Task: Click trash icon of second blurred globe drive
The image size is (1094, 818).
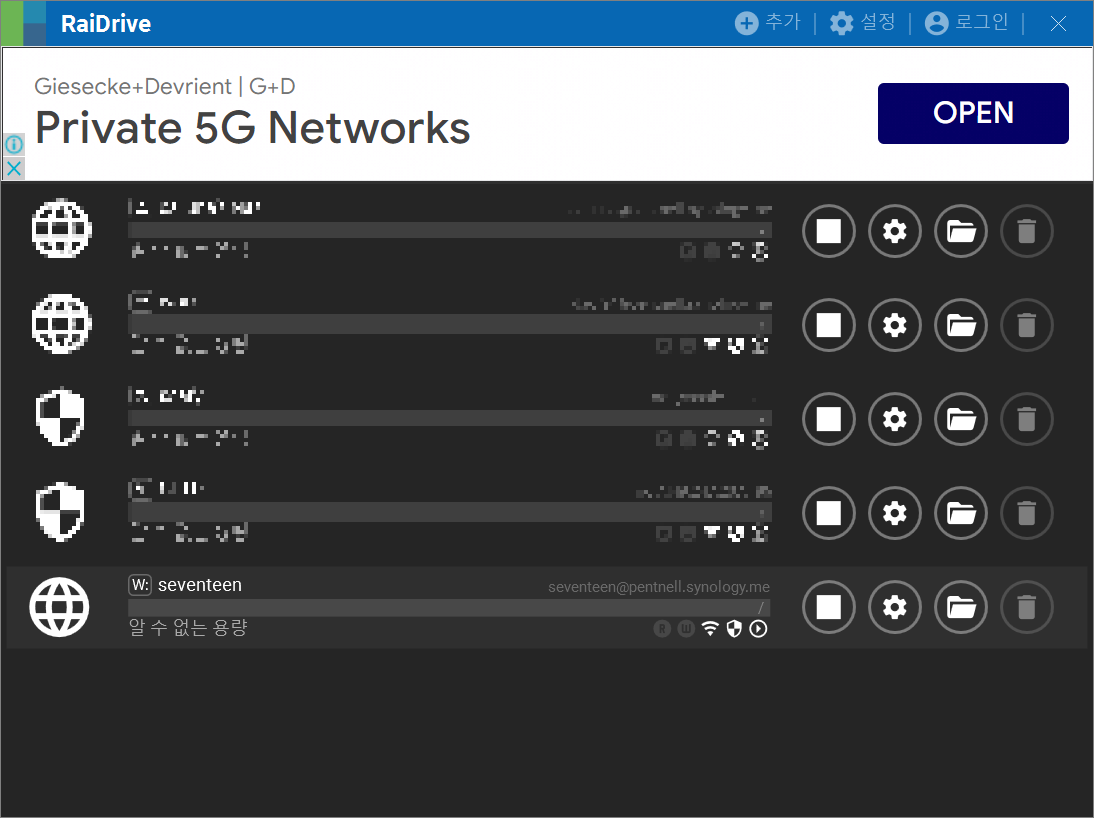Action: [x=1026, y=325]
